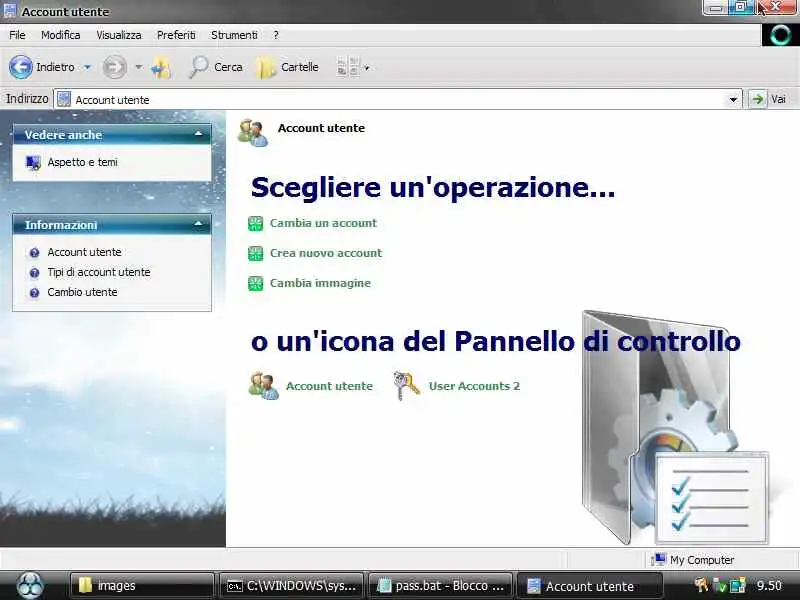
Task: Click the Vai go button
Action: [769, 99]
